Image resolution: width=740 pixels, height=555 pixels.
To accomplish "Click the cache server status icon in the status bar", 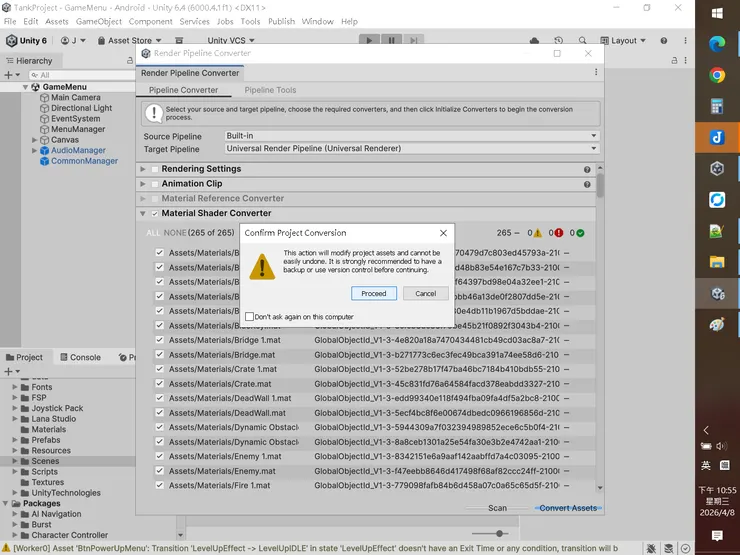I will pyautogui.click(x=668, y=548).
